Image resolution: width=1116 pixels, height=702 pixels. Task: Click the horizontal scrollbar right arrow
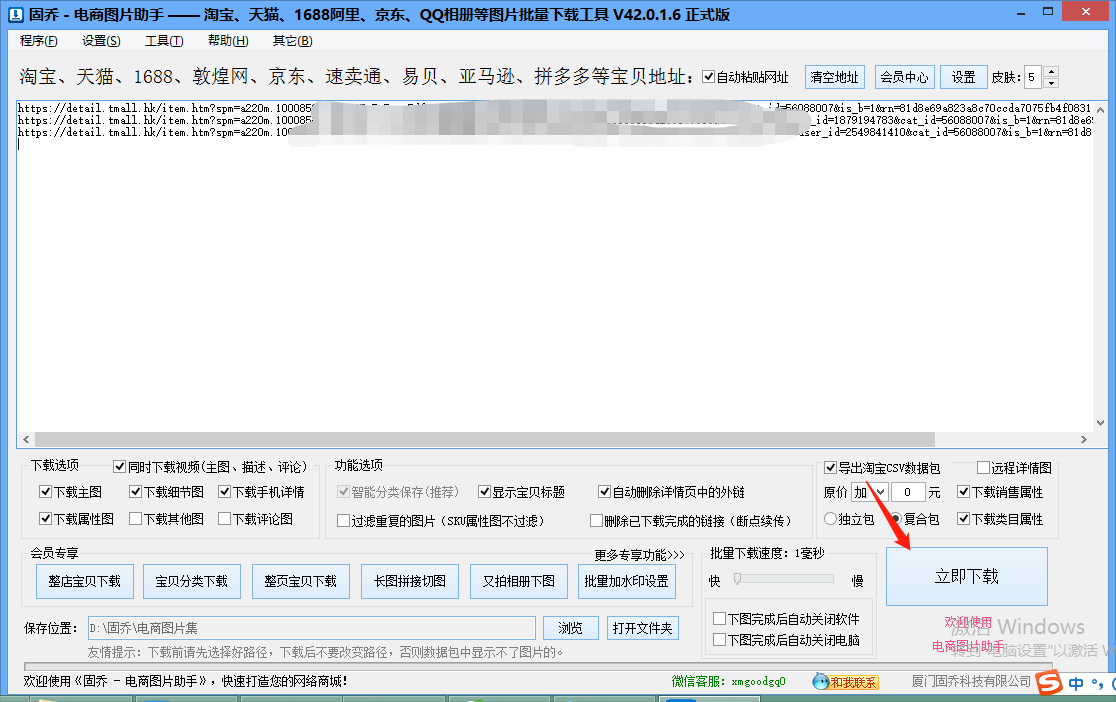tap(1084, 439)
